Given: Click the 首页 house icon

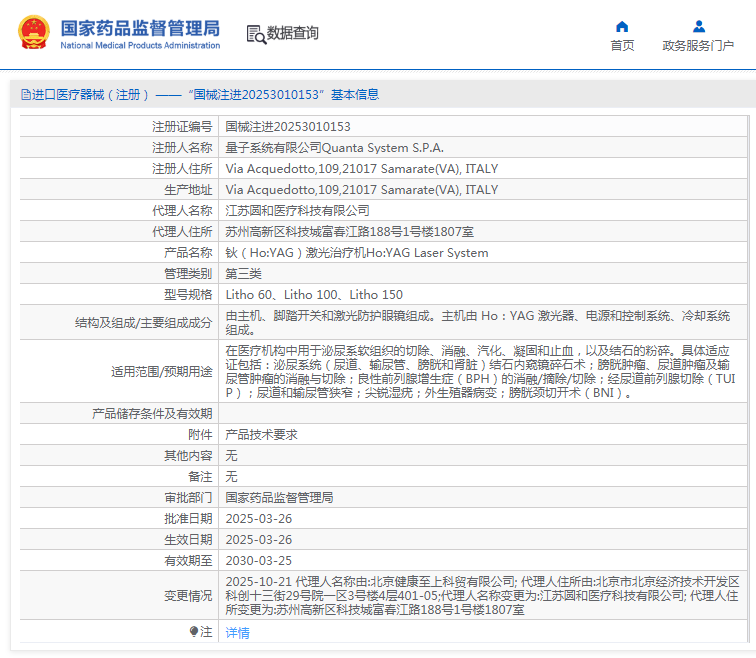Looking at the screenshot, I should (x=622, y=26).
